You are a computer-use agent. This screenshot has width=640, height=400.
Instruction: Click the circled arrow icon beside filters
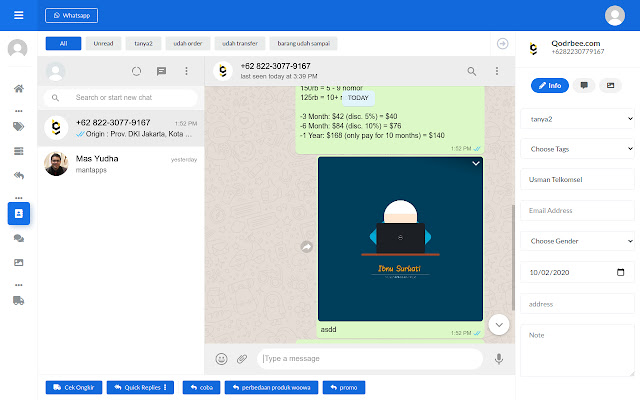coord(502,43)
